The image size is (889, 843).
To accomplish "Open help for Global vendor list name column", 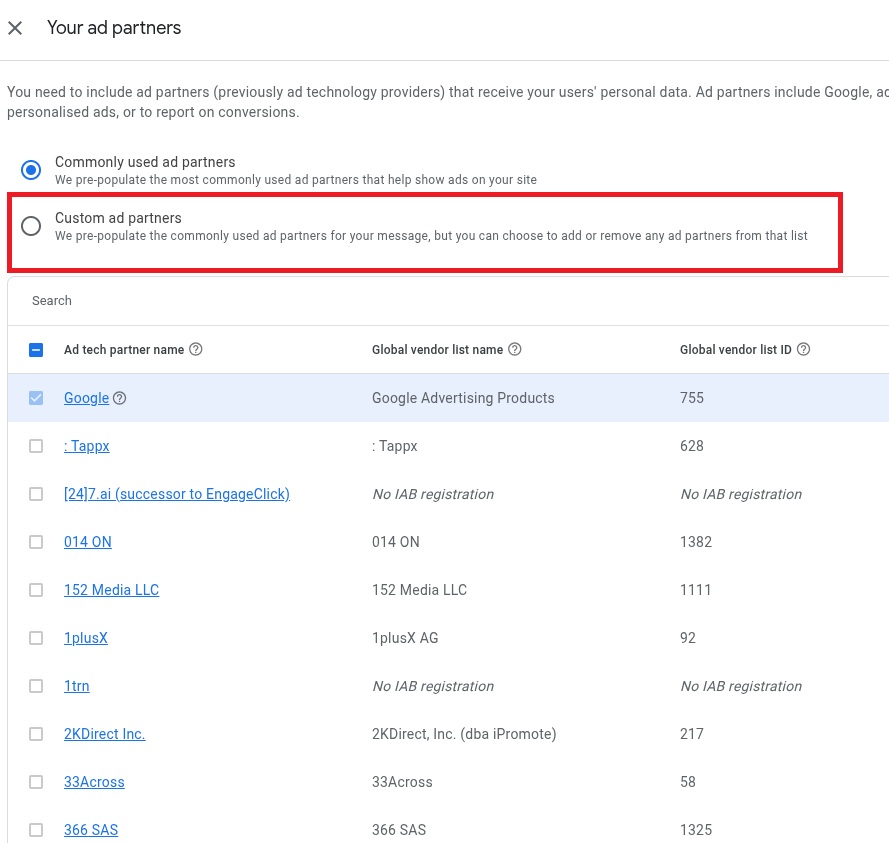I will (x=515, y=349).
